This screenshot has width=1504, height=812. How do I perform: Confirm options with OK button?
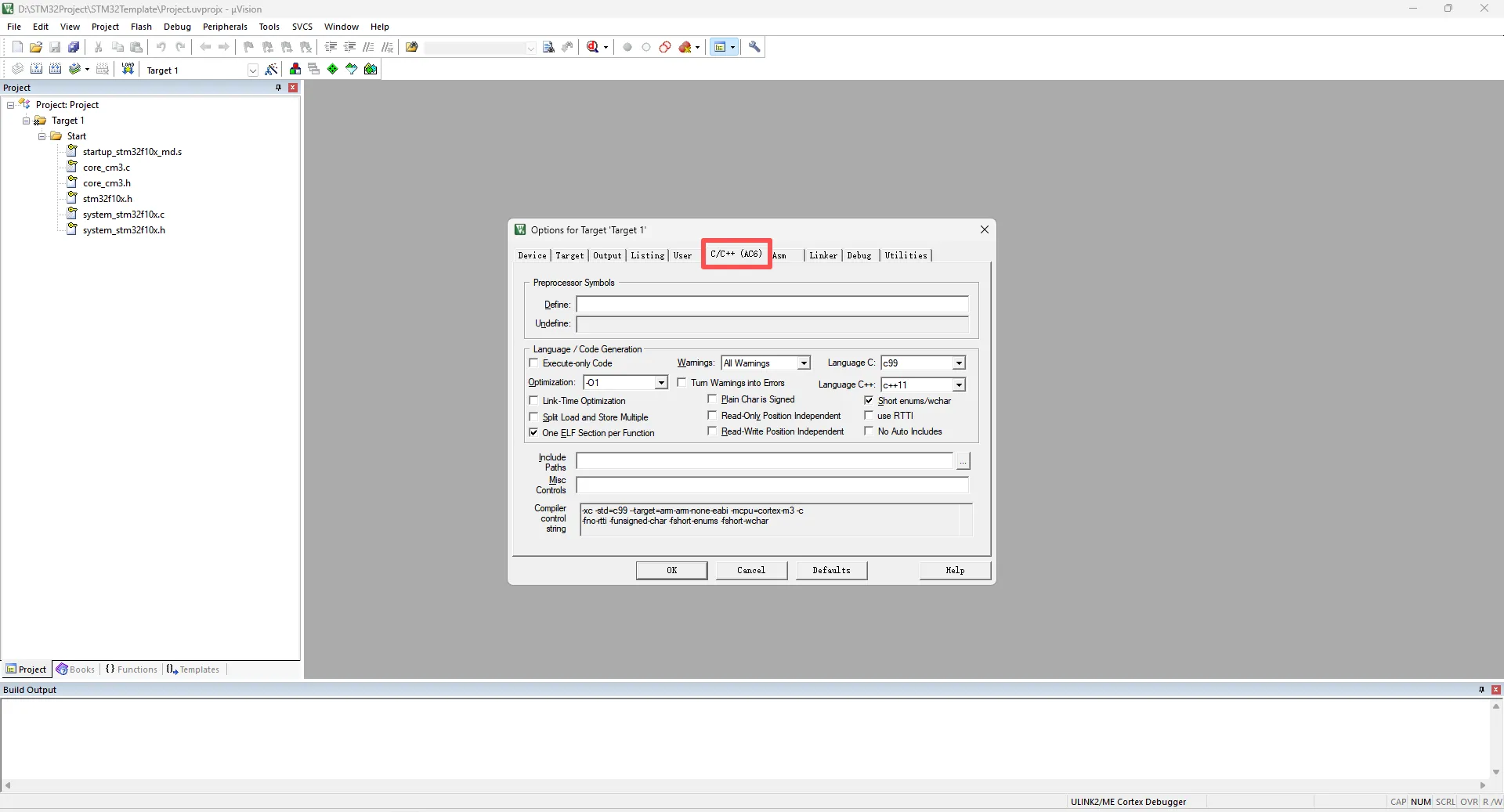click(671, 570)
